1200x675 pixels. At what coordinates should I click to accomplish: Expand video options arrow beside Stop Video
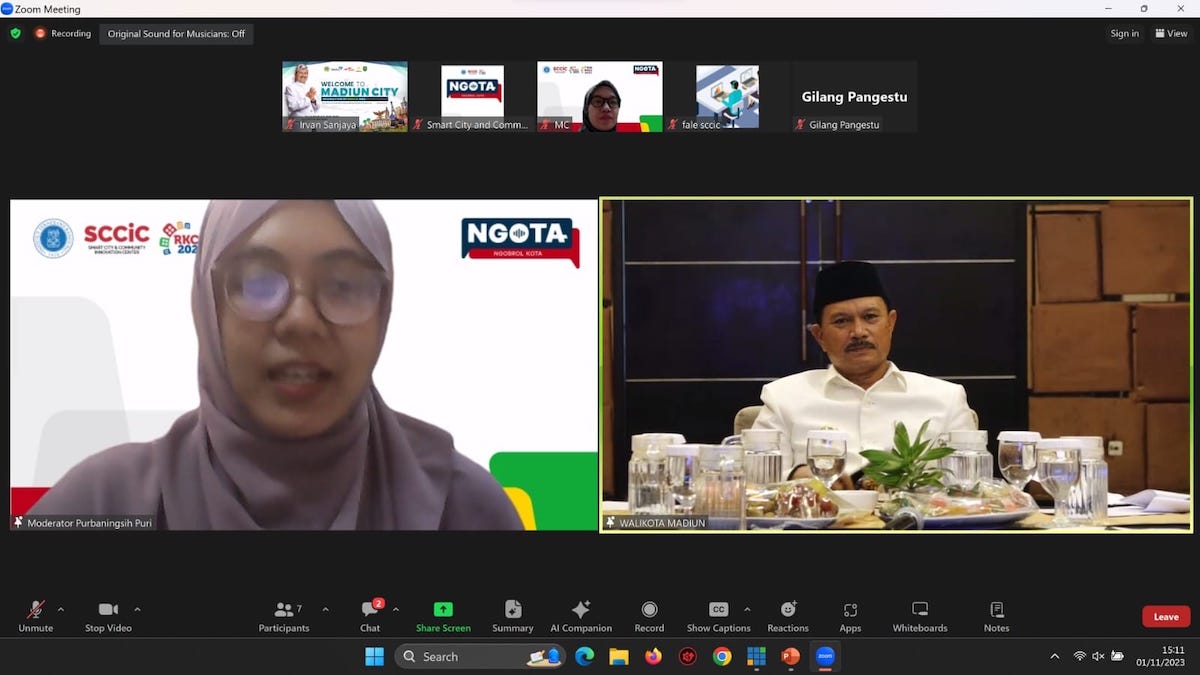[137, 609]
